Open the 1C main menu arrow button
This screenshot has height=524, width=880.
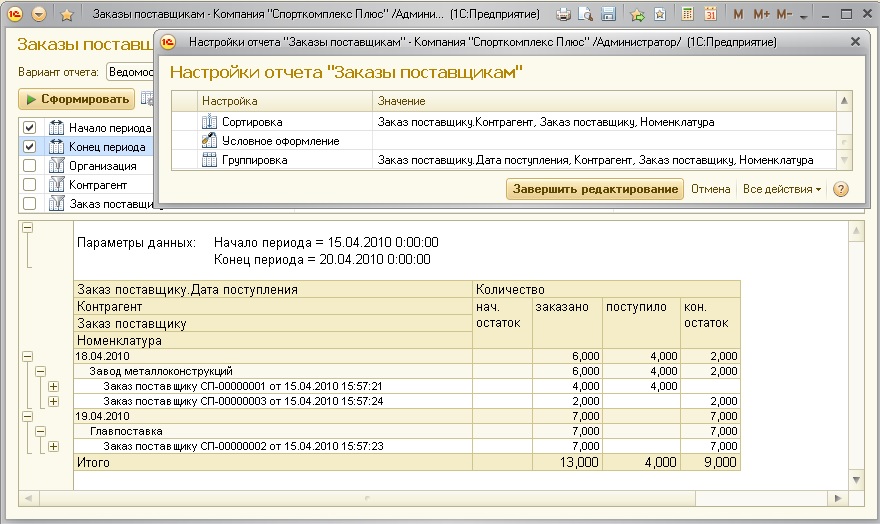coord(39,15)
